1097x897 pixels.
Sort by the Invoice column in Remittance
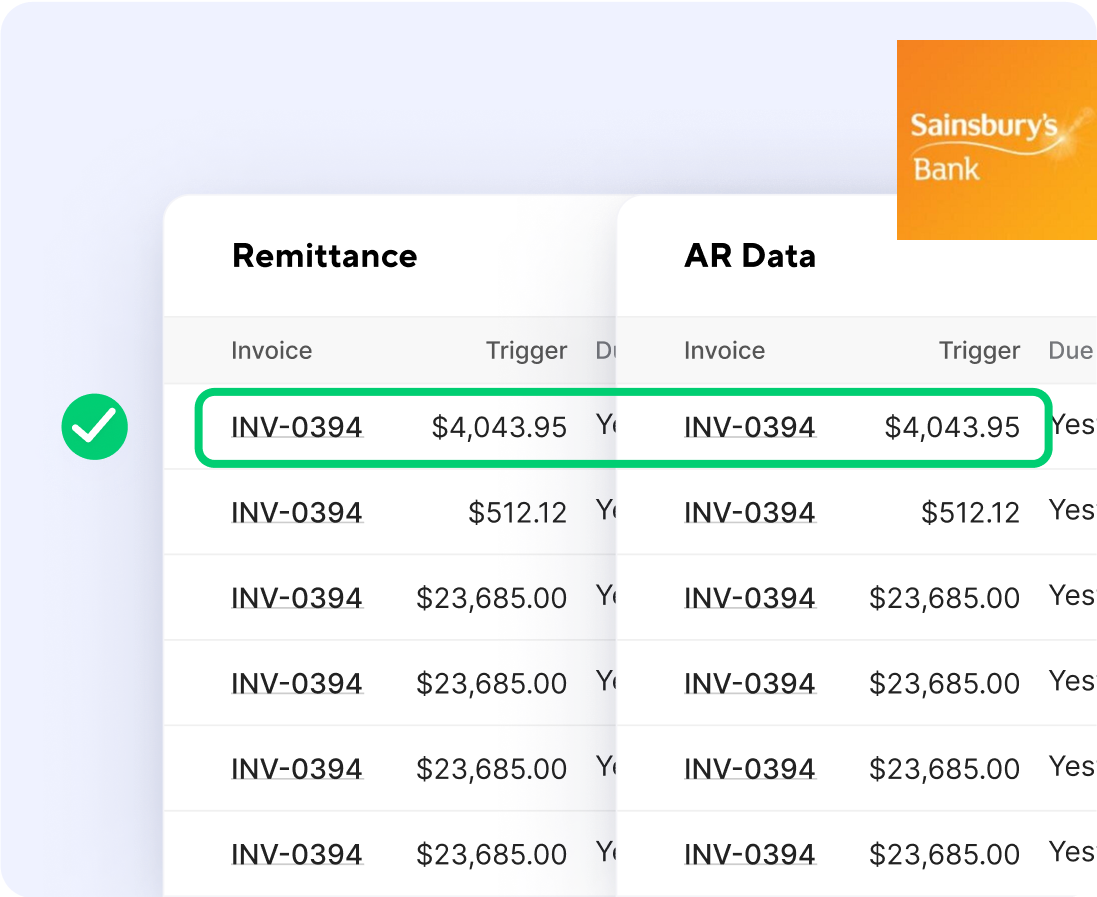(x=271, y=351)
